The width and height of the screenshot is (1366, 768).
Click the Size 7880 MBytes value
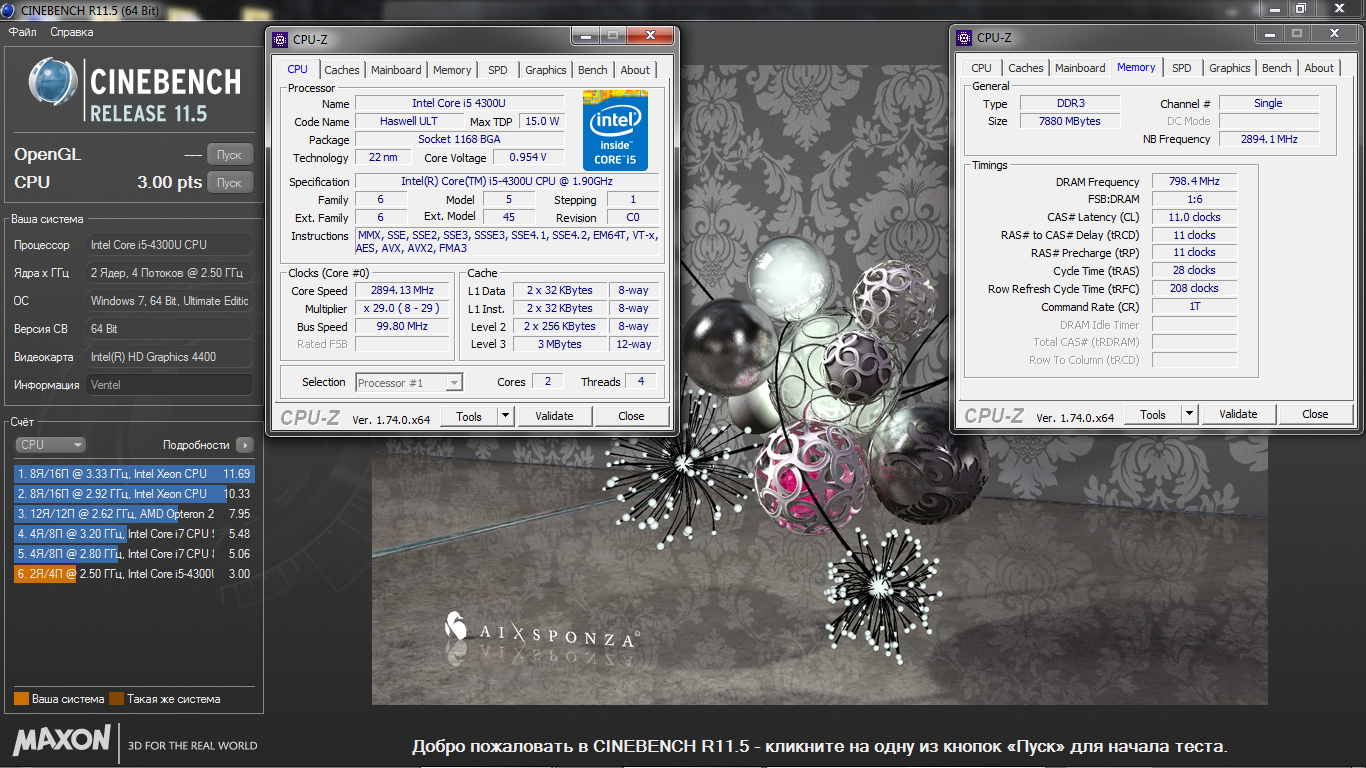point(1070,122)
